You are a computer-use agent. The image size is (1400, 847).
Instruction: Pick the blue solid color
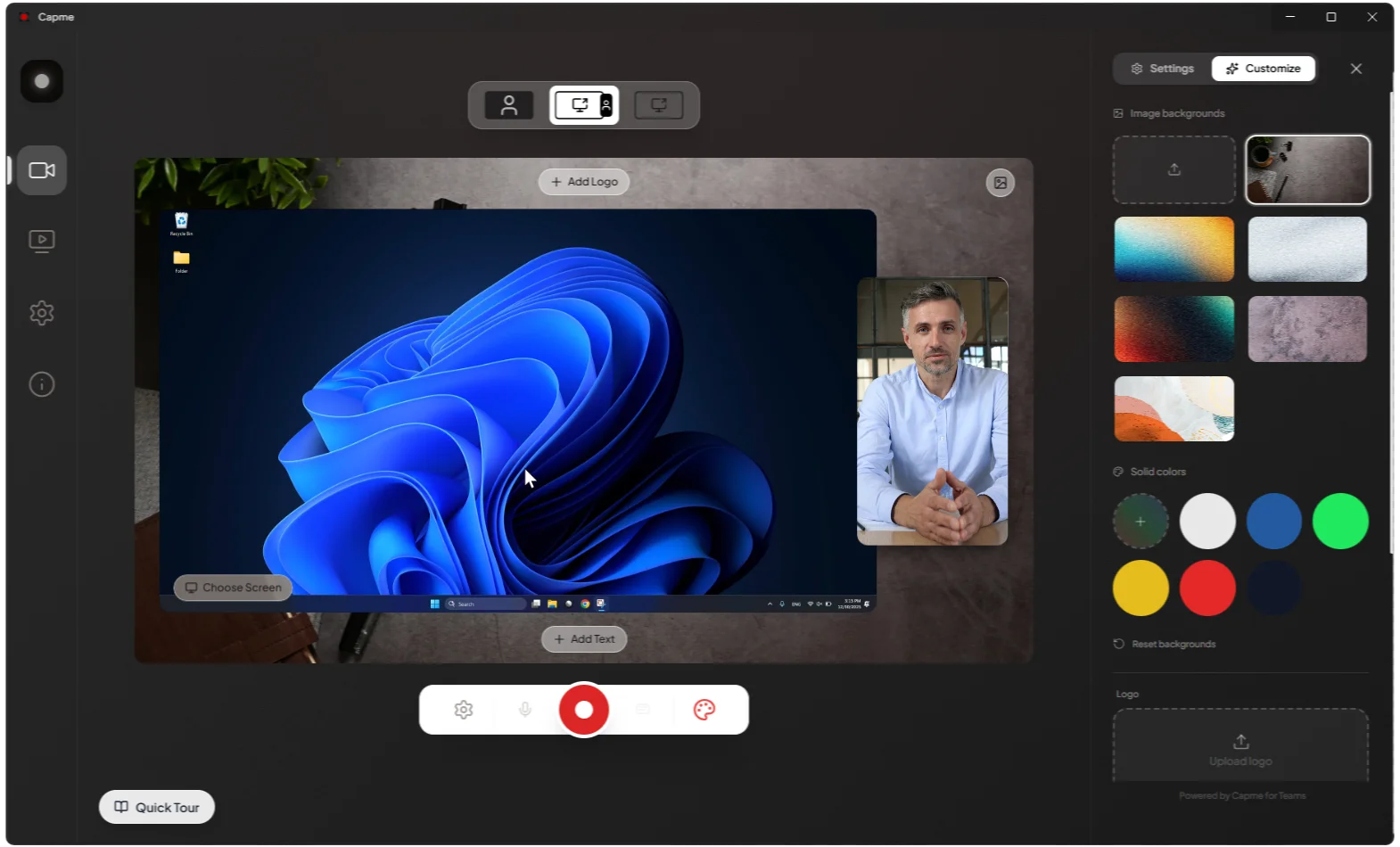click(1274, 522)
